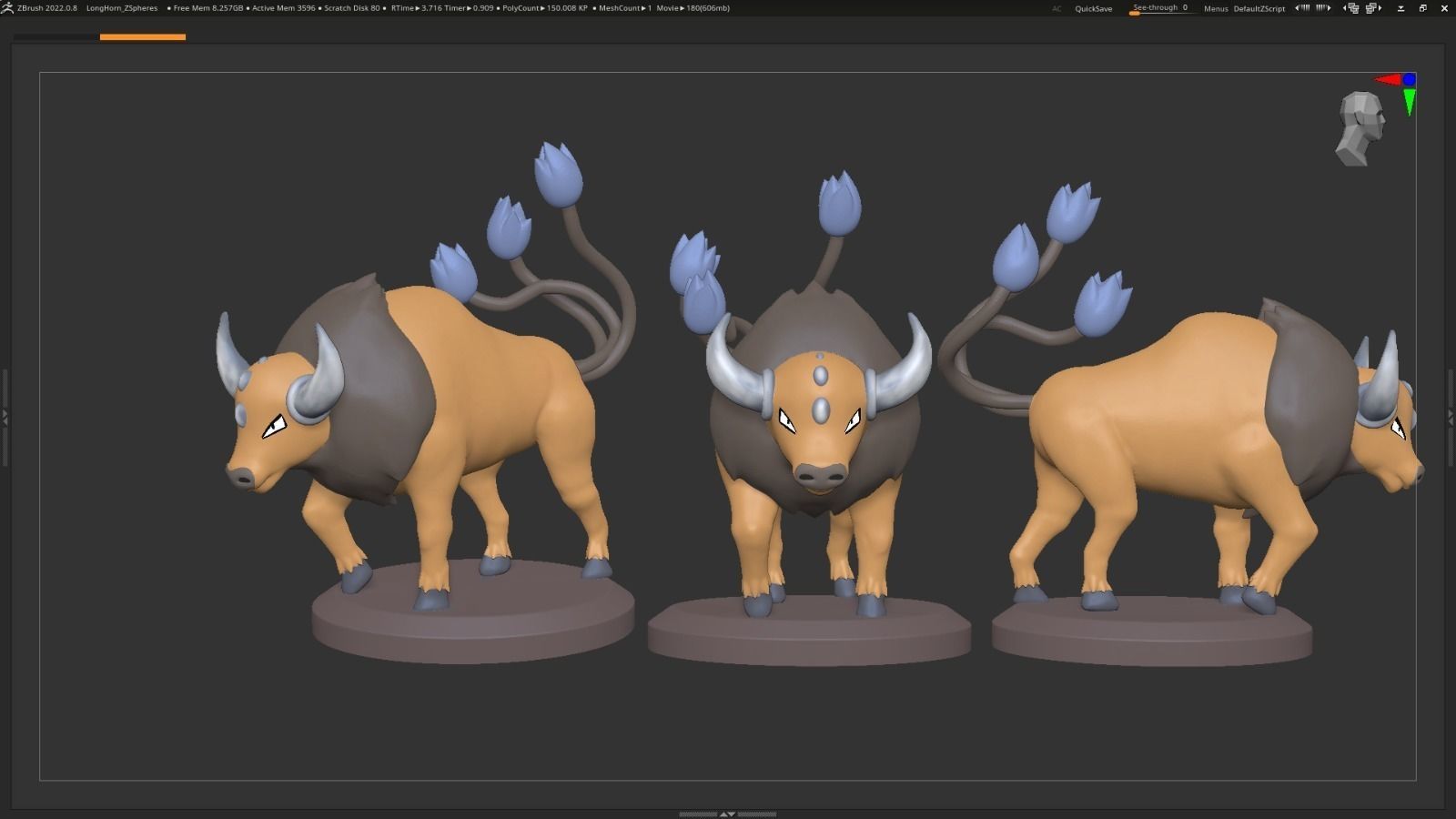Click the hide-interface down-arrow icon
Viewport: 1456px width, 819px height.
(1401, 7)
